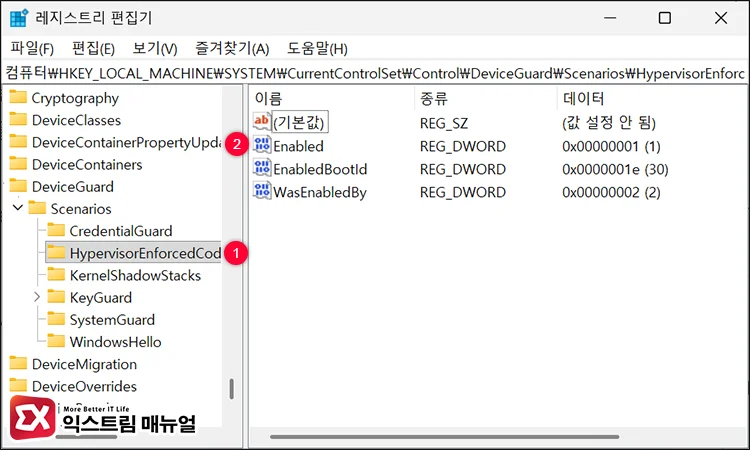
Task: Click the (값 설정 안 됨) data cell
Action: [608, 123]
